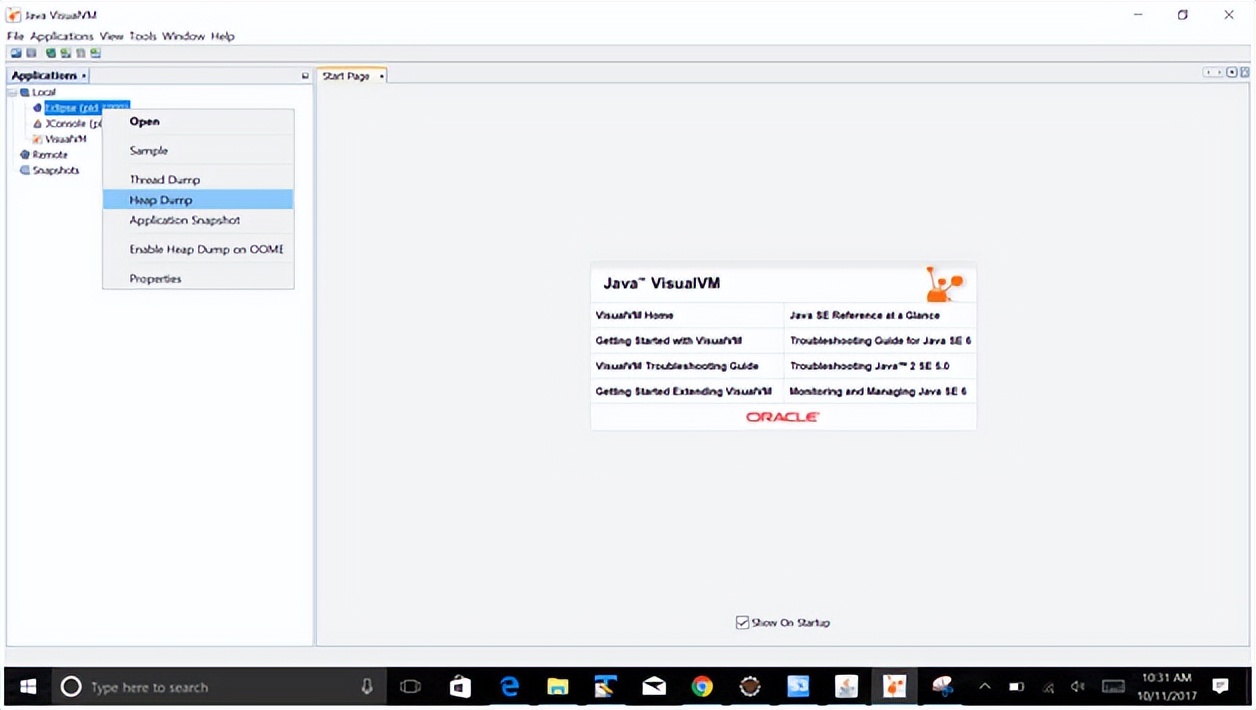
Task: Choose Open from the context menu
Action: coord(198,121)
